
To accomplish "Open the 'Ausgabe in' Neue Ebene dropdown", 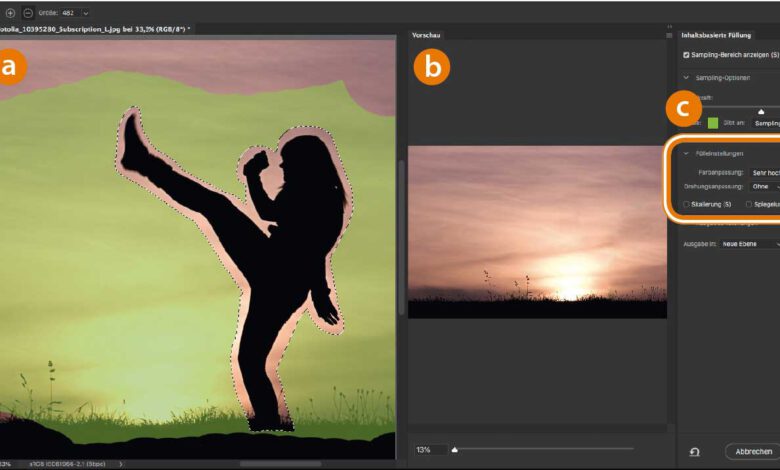I will (750, 244).
